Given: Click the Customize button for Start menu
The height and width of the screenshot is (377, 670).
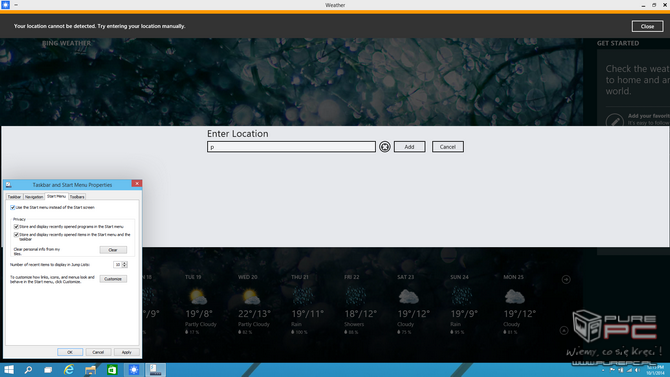Looking at the screenshot, I should click(113, 279).
